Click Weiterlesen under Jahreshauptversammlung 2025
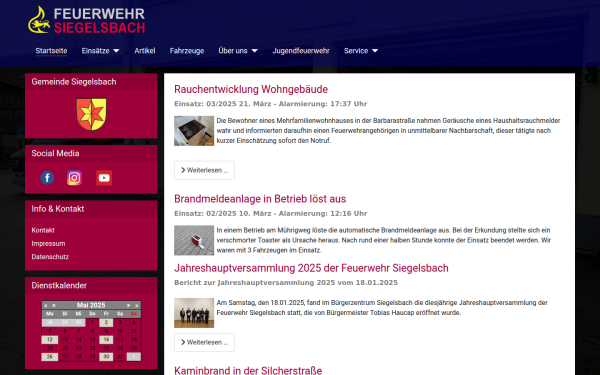Viewport: 600px width, 375px height. 204,342
